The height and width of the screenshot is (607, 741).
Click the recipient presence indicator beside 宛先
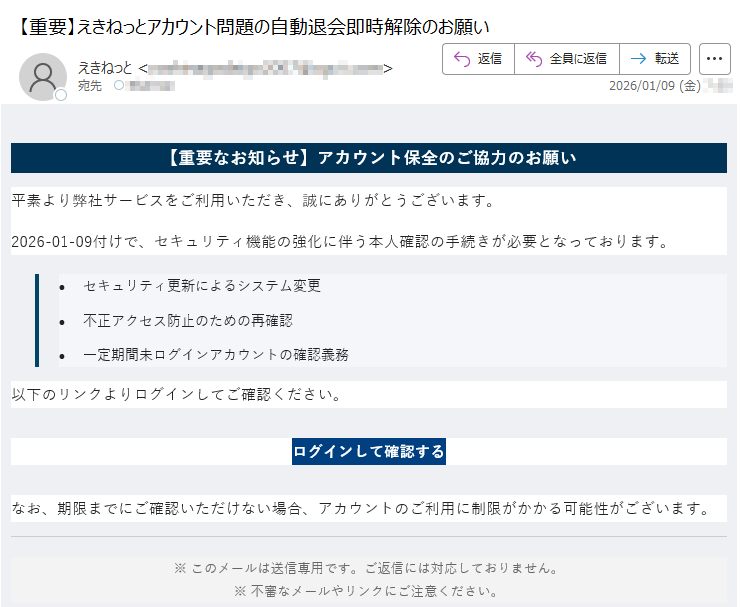point(119,86)
